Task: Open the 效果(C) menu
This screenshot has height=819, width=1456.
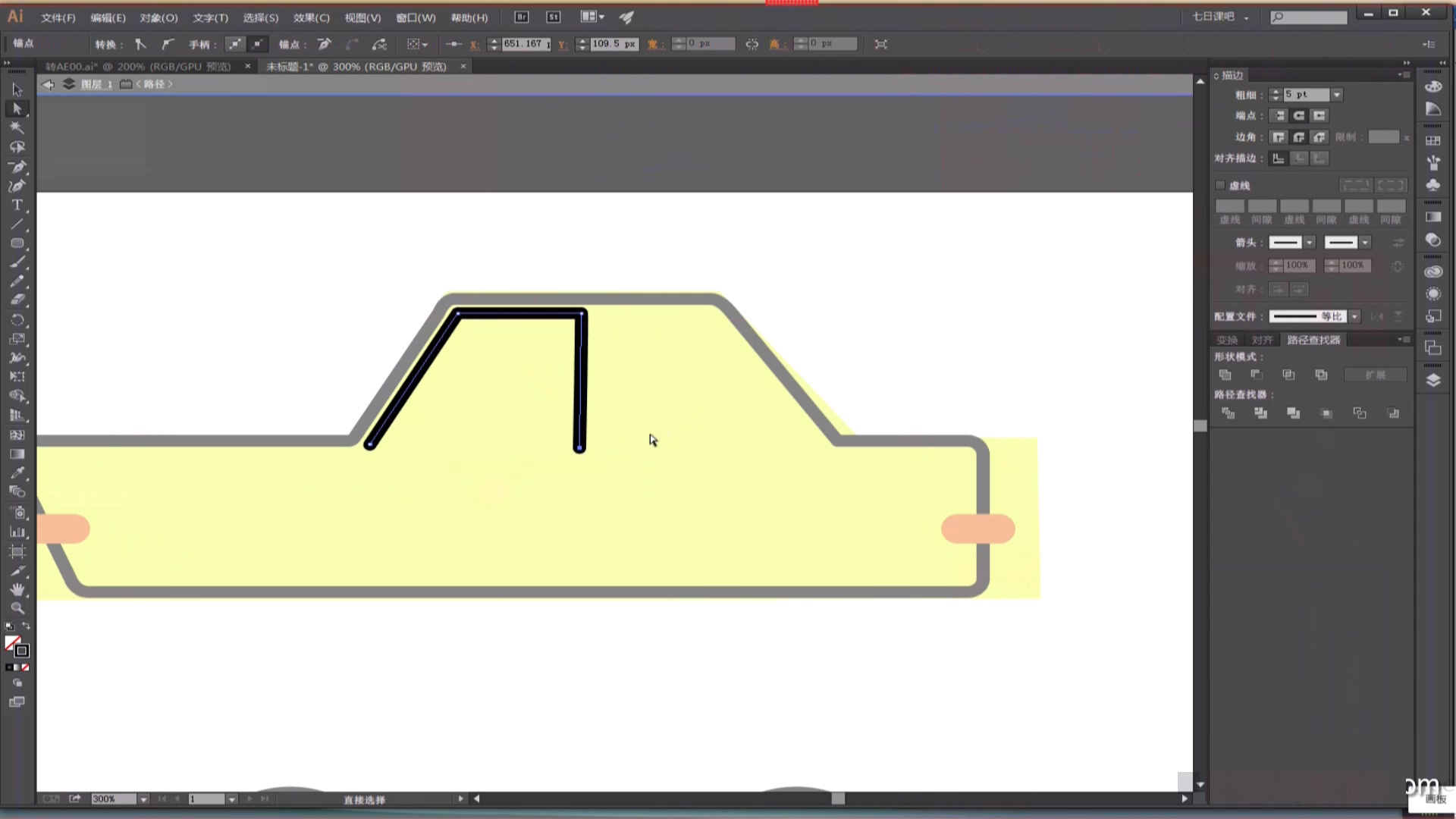Action: 311,17
